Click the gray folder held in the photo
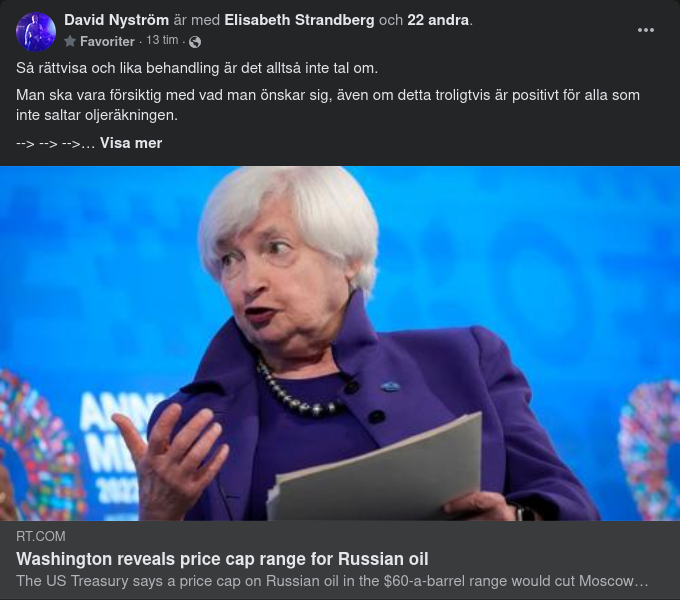 (376, 466)
